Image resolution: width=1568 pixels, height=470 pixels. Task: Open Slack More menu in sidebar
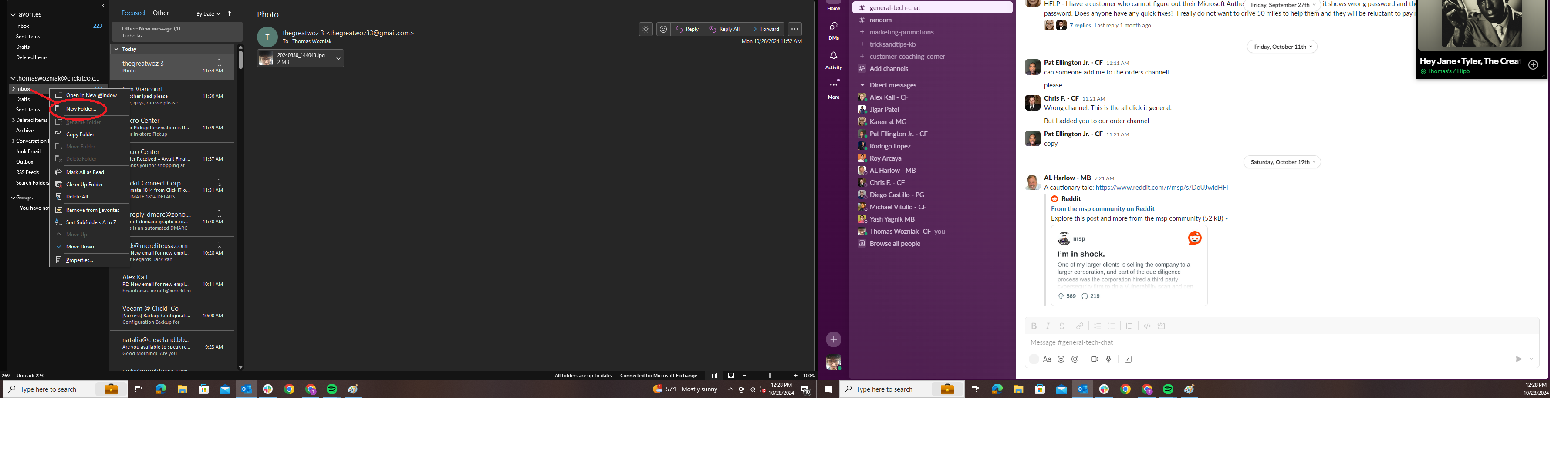833,89
